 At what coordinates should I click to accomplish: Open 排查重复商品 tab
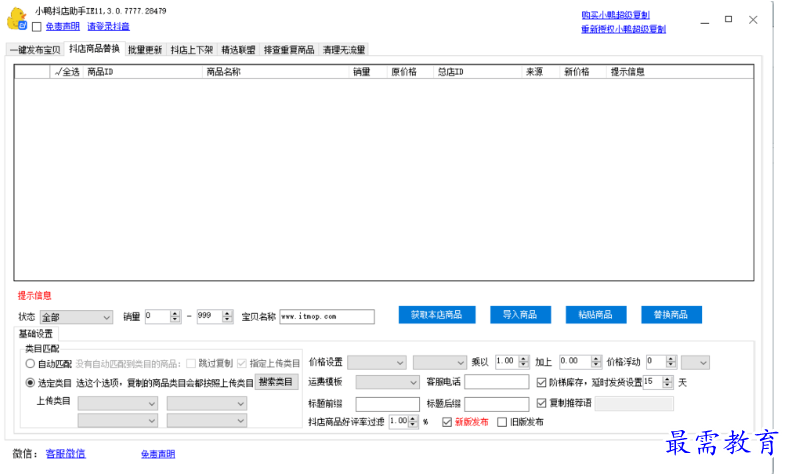point(289,50)
